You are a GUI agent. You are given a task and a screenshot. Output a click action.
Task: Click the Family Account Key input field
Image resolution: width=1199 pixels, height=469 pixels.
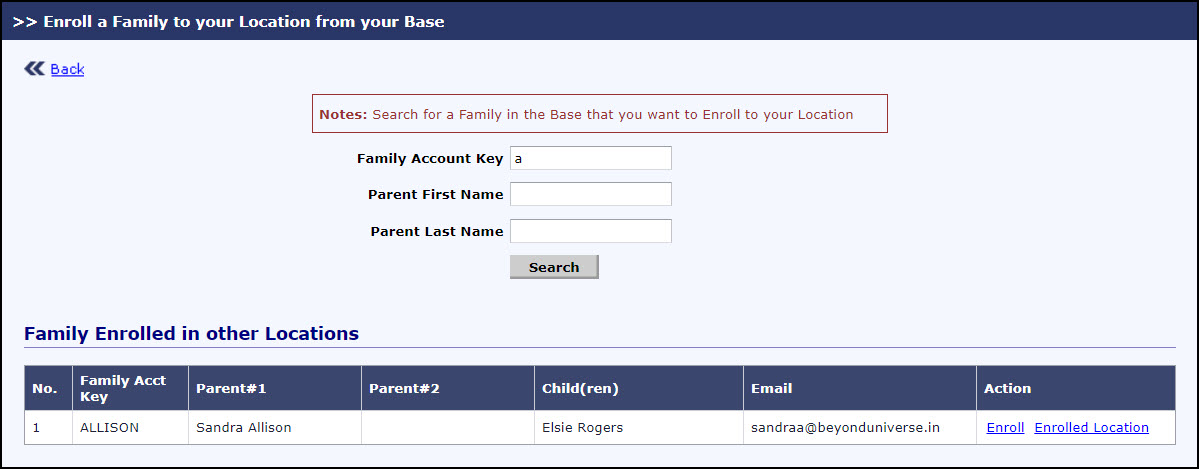click(x=590, y=158)
